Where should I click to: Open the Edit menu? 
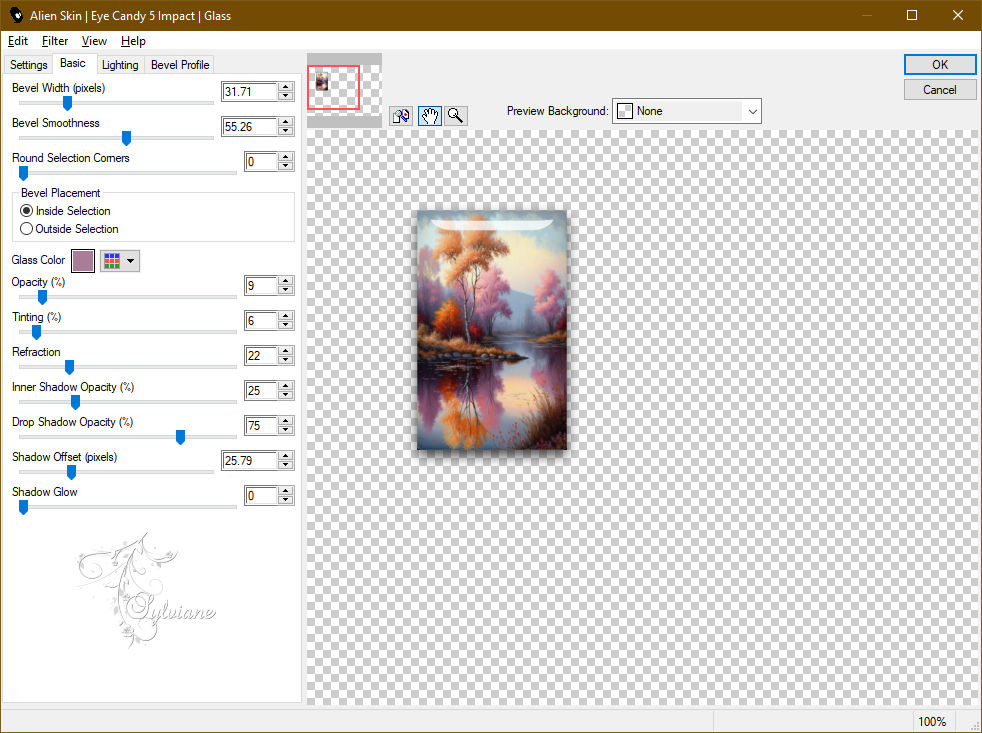[18, 41]
